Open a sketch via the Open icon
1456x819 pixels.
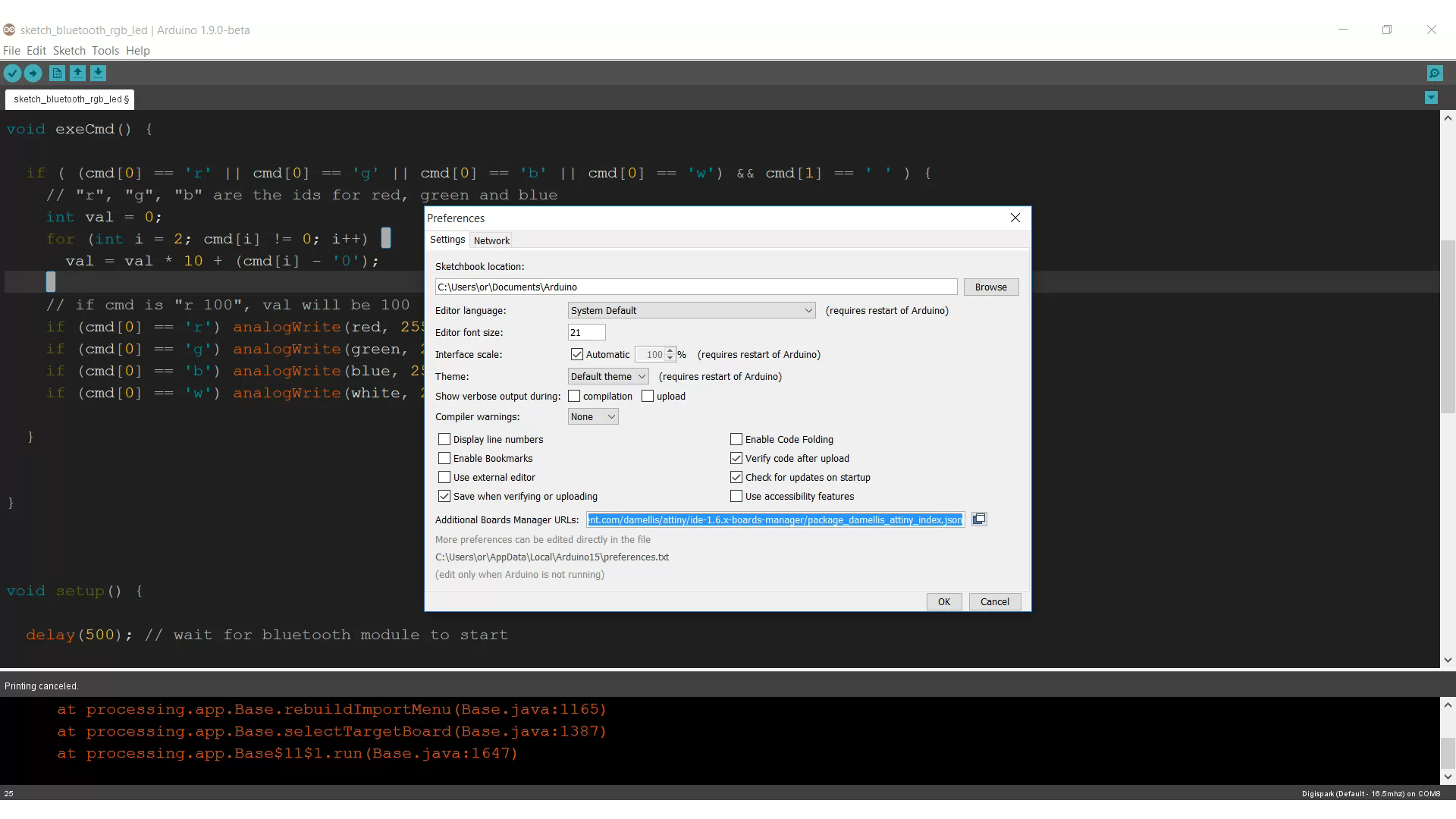click(77, 74)
